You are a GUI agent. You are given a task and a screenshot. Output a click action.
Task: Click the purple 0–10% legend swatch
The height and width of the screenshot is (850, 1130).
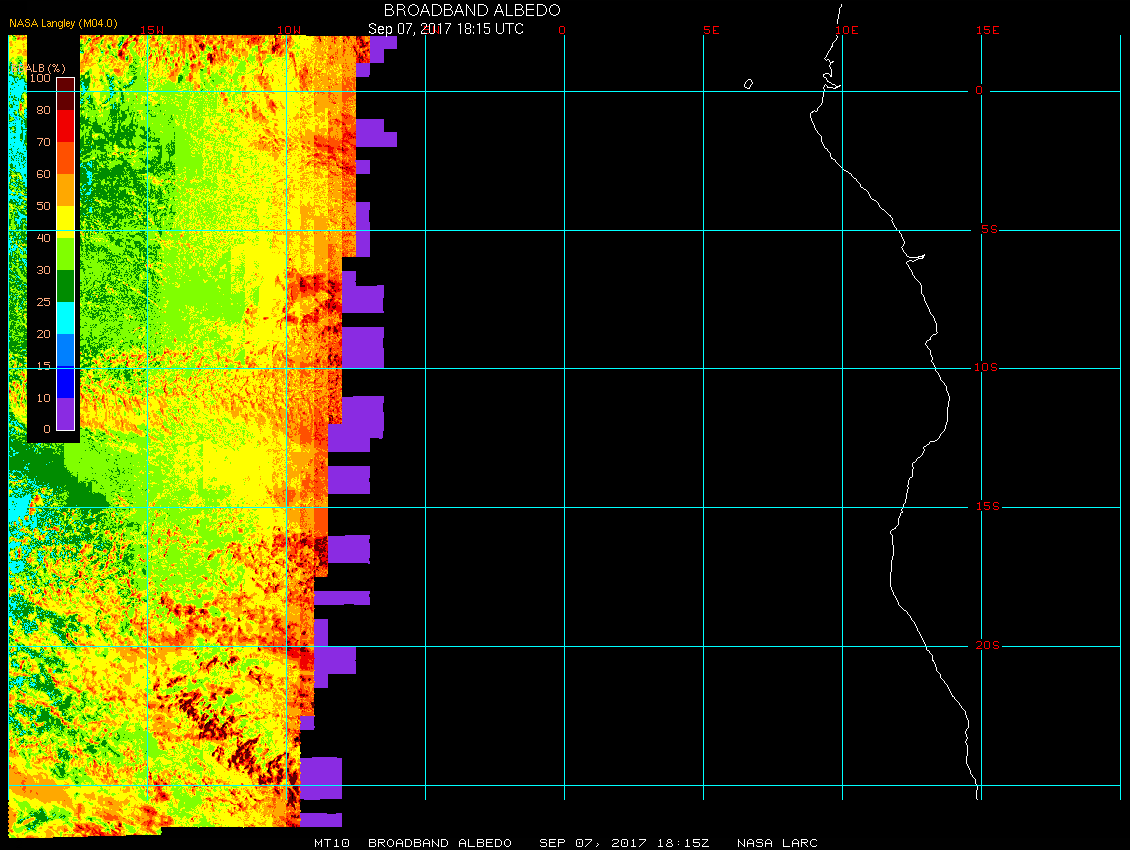(x=65, y=414)
